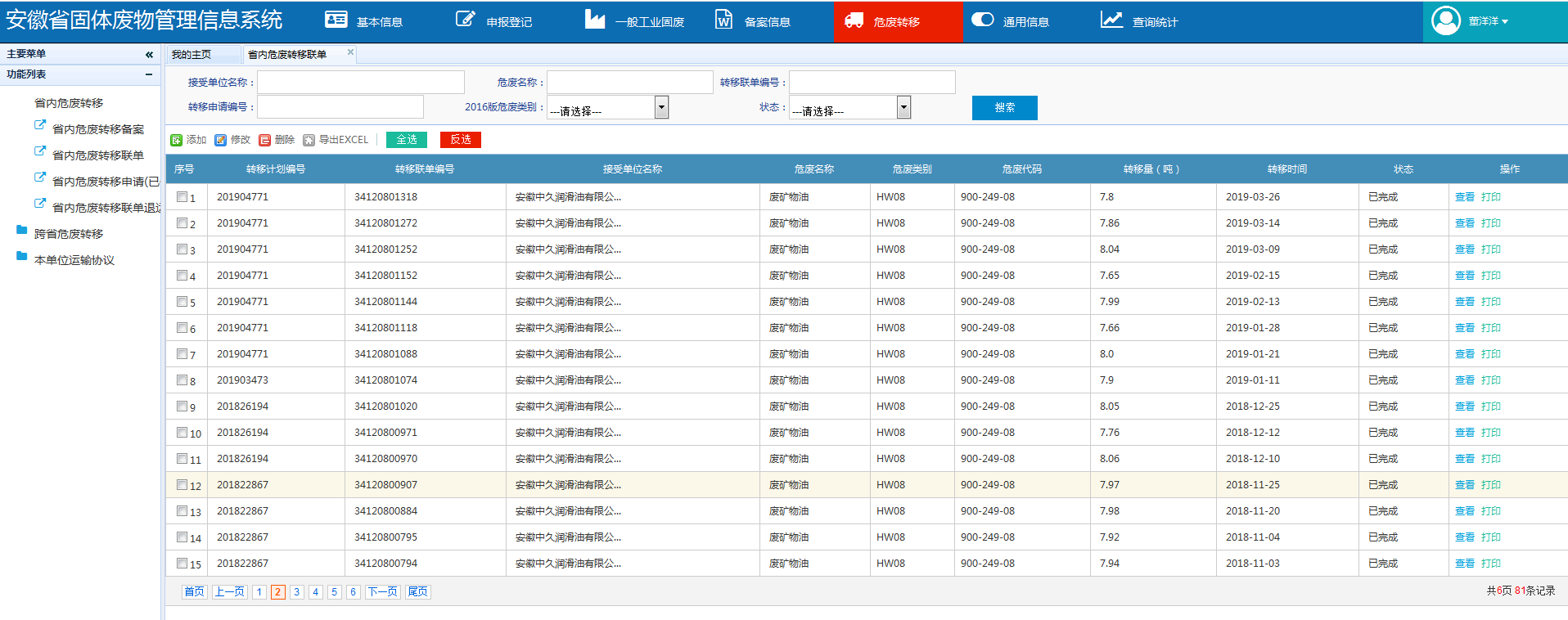
Task: Click the 备案信息 document icon
Action: tap(723, 20)
